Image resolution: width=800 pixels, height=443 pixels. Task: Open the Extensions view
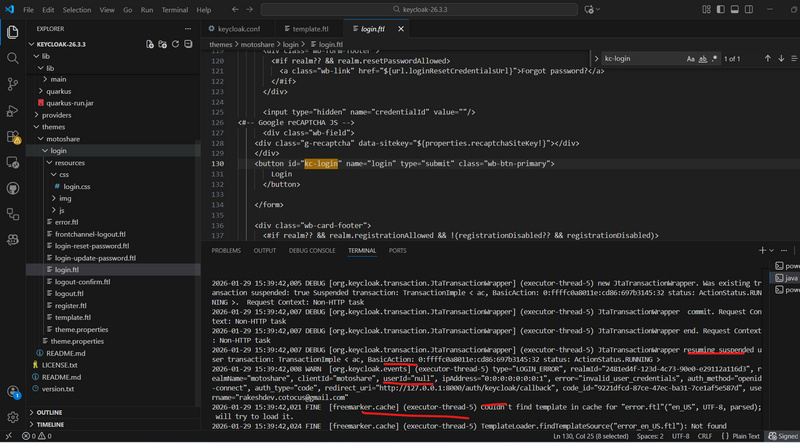tap(13, 136)
